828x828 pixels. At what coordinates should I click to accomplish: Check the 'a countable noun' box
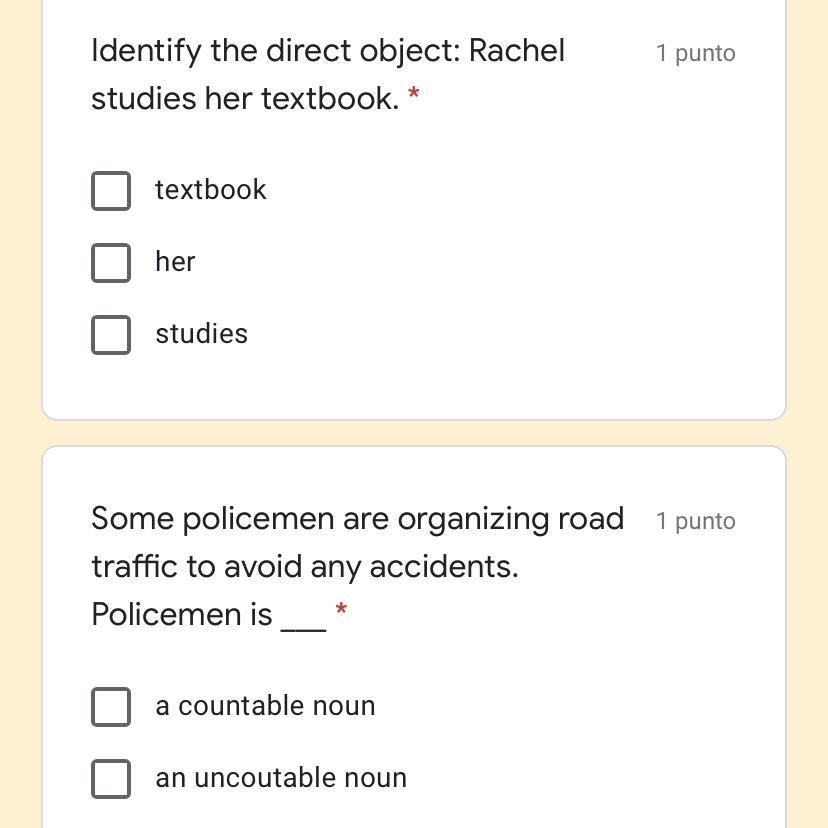coord(111,706)
